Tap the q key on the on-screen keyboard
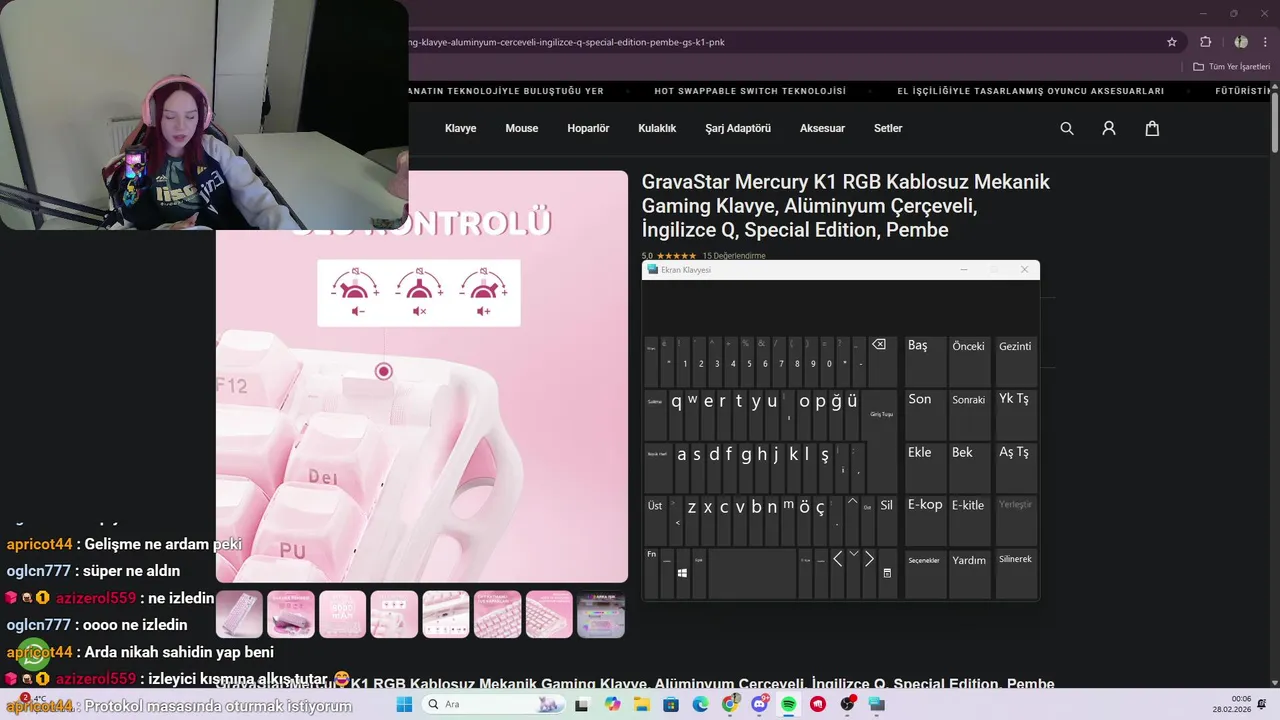 pos(677,414)
